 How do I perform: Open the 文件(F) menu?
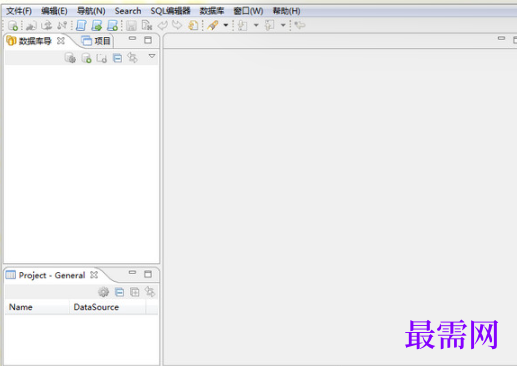[x=19, y=11]
